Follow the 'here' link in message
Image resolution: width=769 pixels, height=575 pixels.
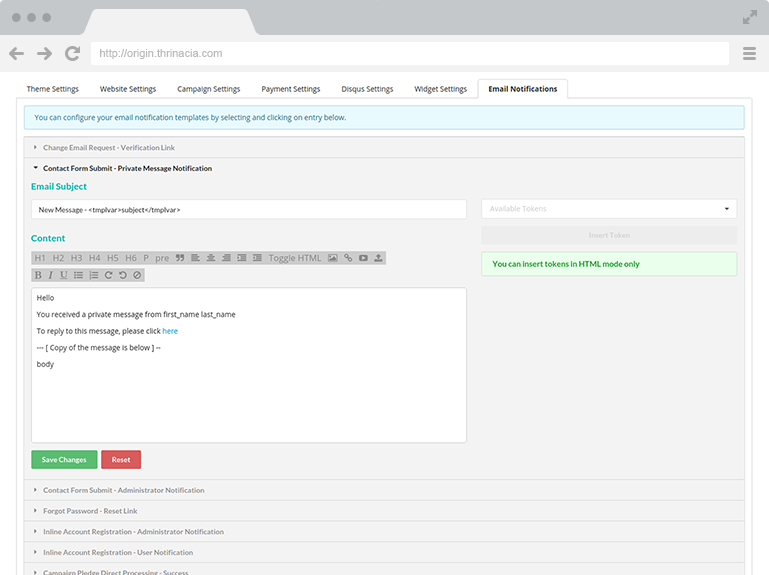(x=170, y=331)
